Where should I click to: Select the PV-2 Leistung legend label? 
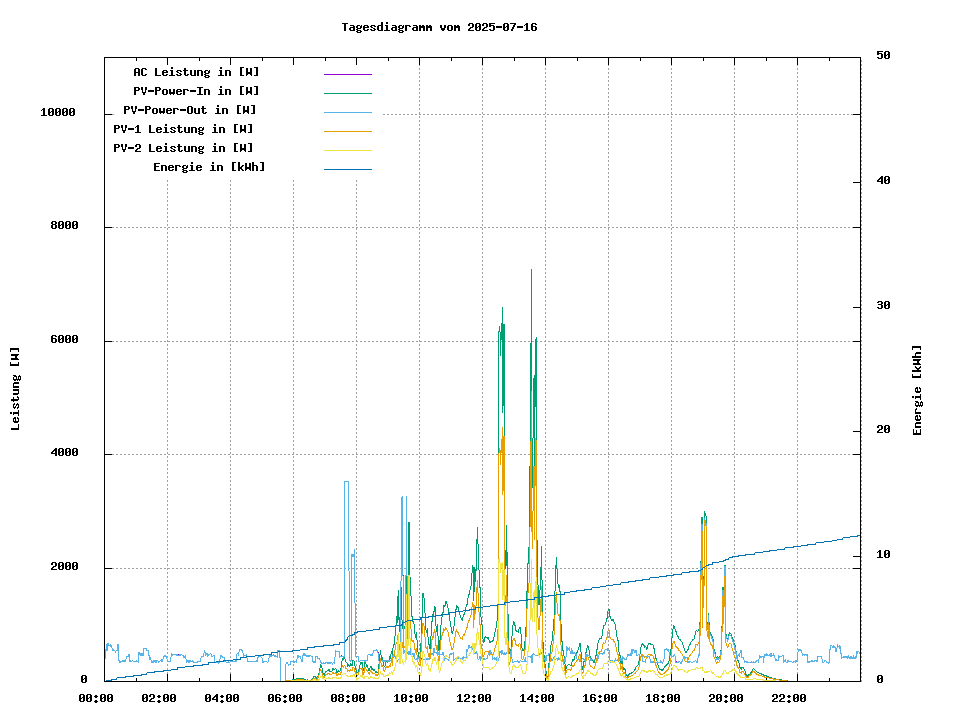[x=183, y=148]
